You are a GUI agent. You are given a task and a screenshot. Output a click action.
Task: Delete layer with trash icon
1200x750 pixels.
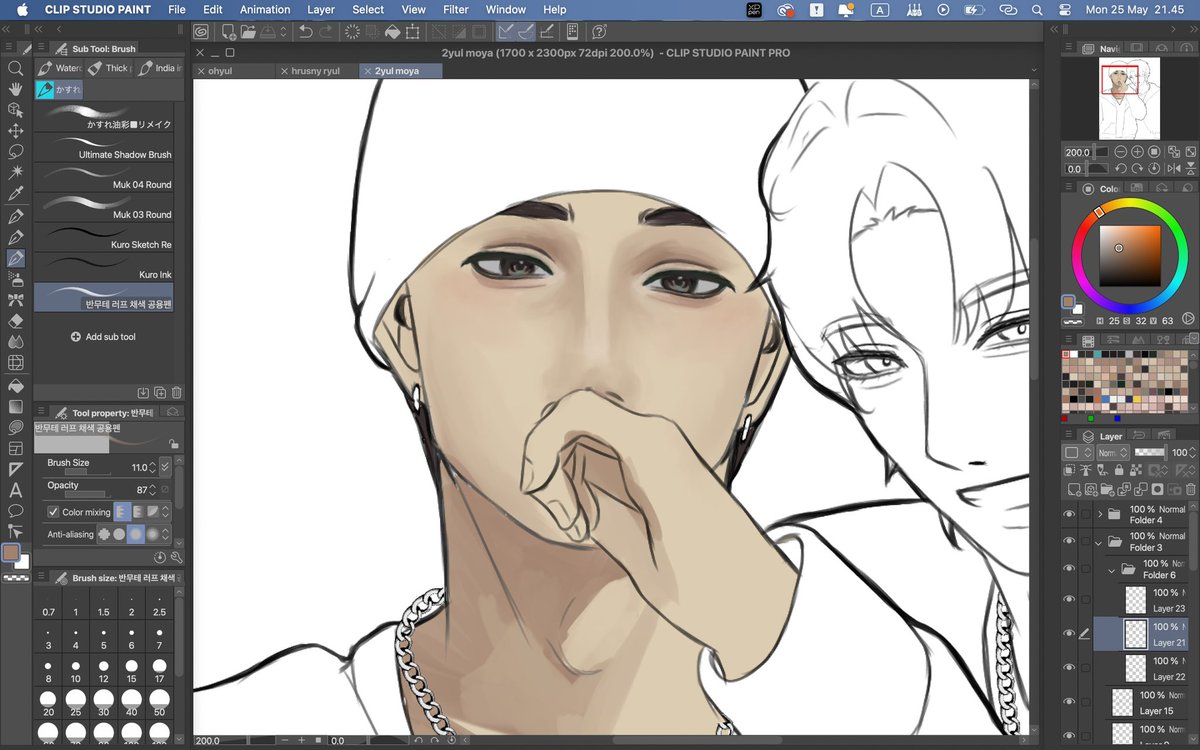1191,489
